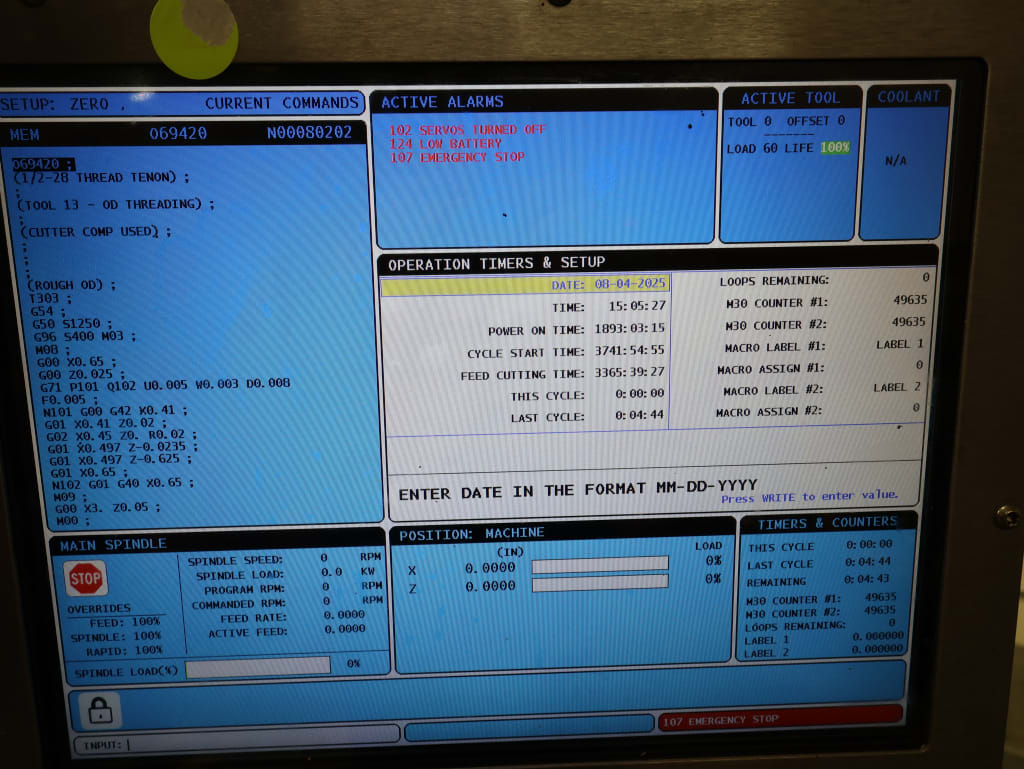Select the N101 G00 G42 X0.41 line
Image resolution: width=1024 pixels, height=769 pixels.
point(116,411)
